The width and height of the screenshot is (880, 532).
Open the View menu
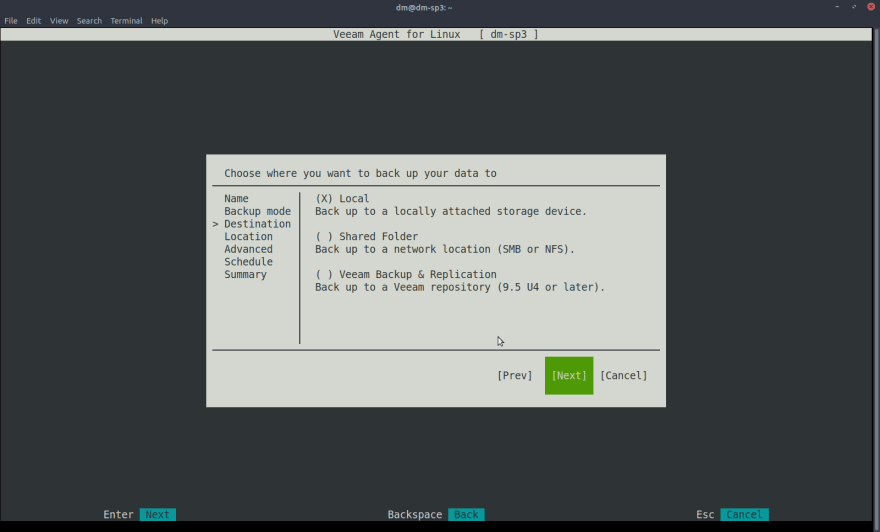[x=59, y=21]
